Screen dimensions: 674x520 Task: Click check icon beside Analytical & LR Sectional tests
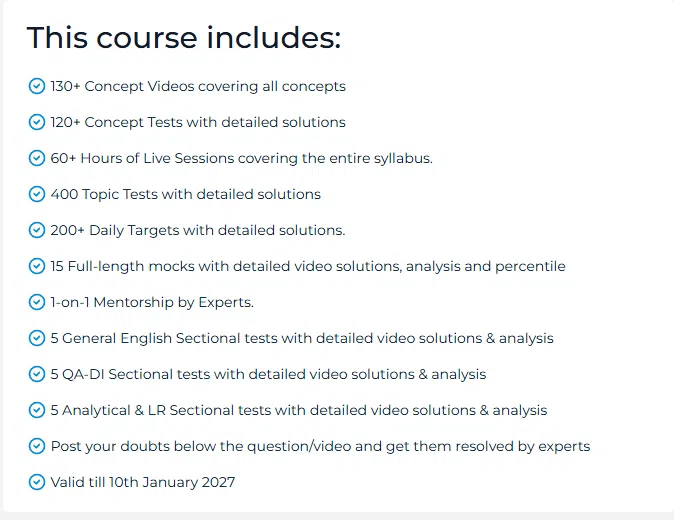pos(37,410)
